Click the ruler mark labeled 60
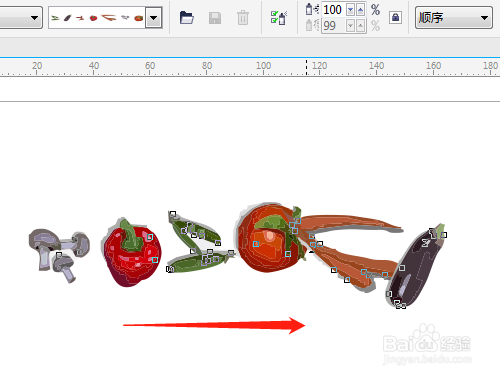 [x=150, y=66]
